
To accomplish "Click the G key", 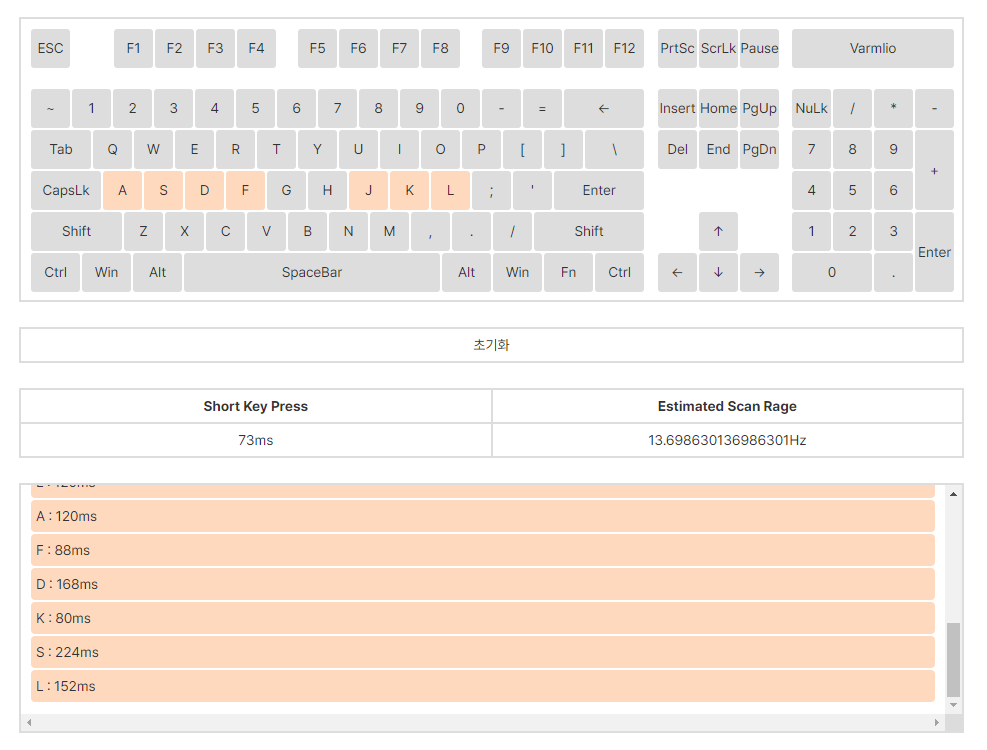I will tap(286, 190).
